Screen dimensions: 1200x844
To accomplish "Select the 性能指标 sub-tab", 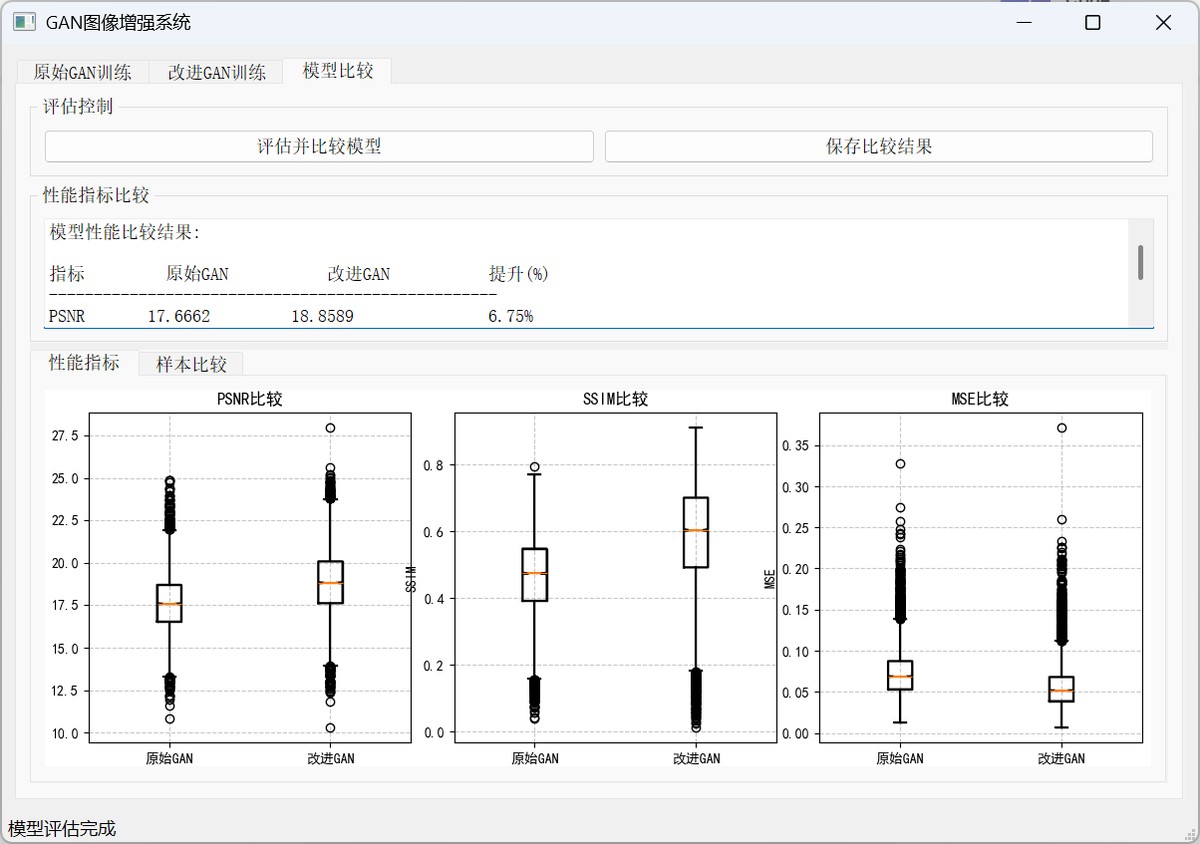I will click(84, 363).
